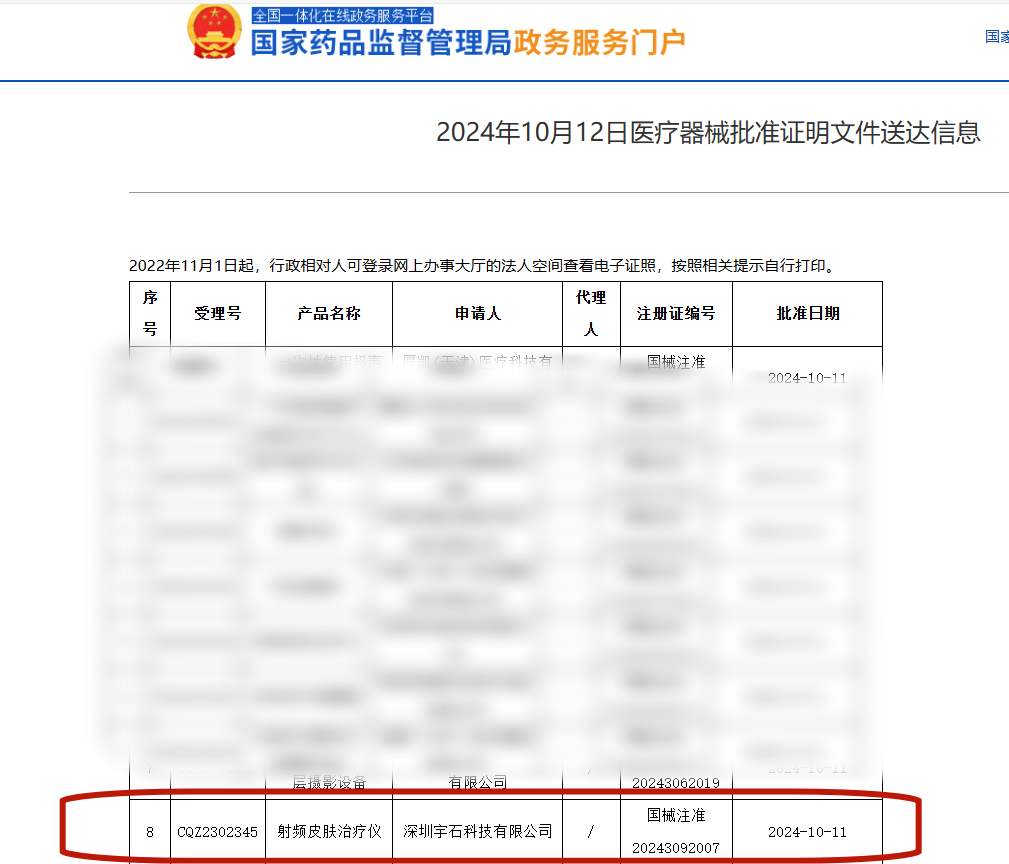Click the 注册证编号 column header

tap(676, 313)
